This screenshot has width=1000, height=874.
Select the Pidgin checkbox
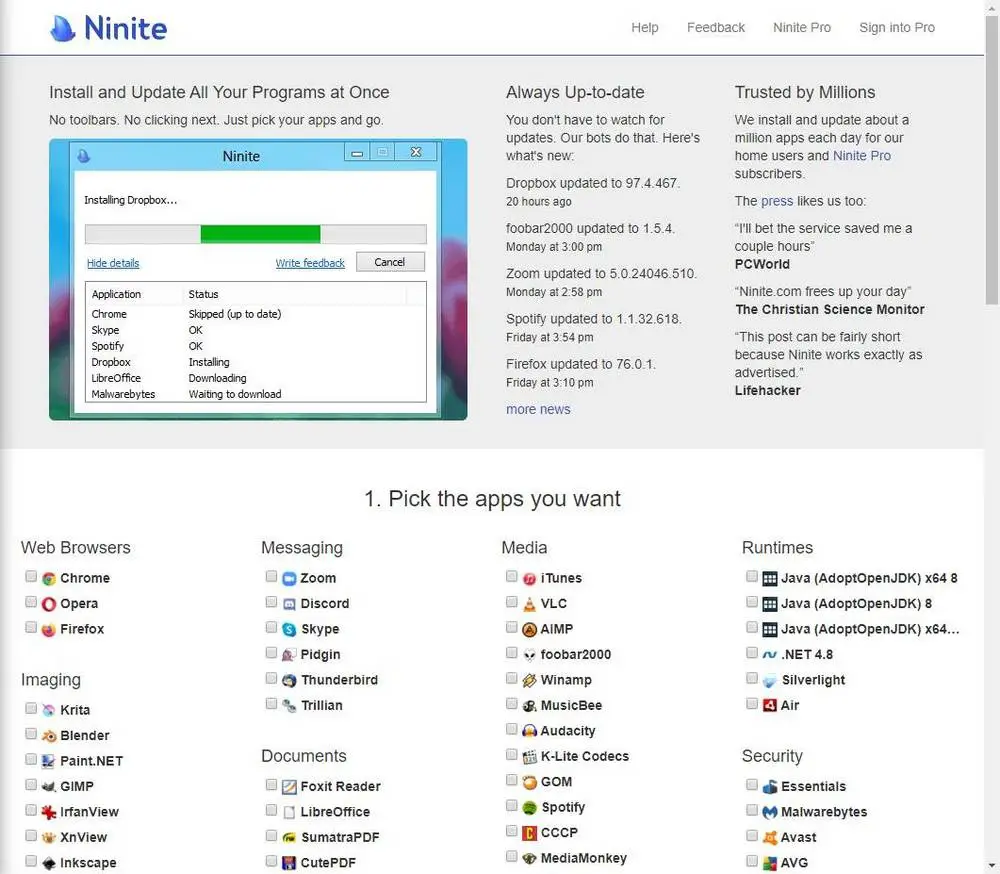click(271, 653)
